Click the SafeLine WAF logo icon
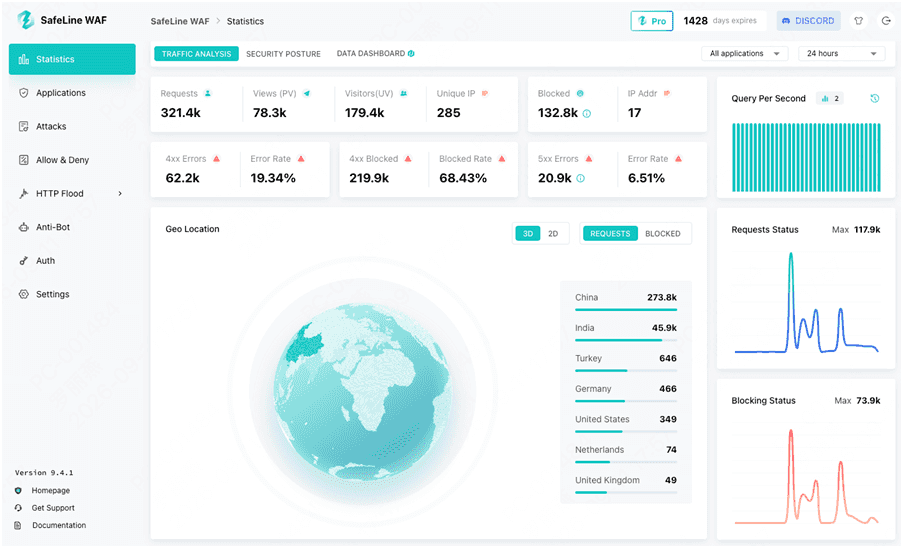 (x=25, y=20)
